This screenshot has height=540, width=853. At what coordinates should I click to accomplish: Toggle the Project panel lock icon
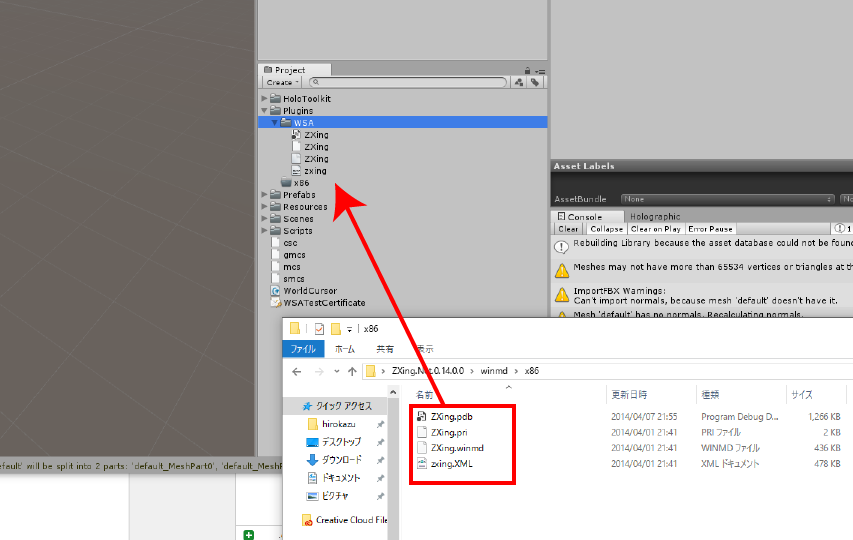point(527,71)
